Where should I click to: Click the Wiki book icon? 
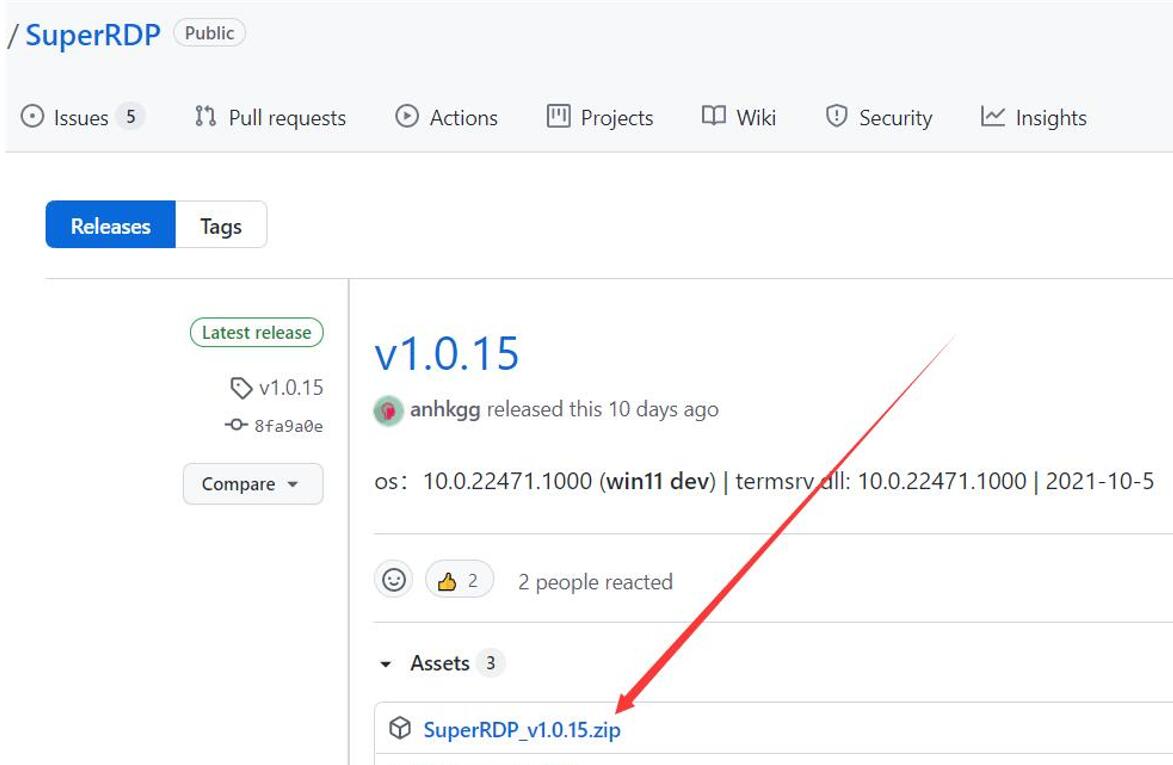point(714,116)
